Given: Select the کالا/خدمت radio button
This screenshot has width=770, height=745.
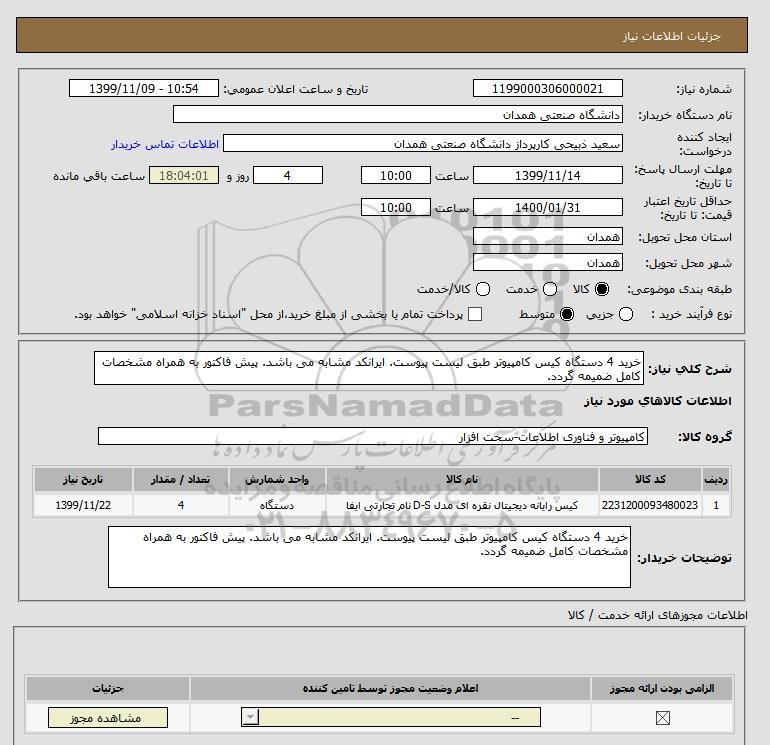Looking at the screenshot, I should tap(483, 289).
